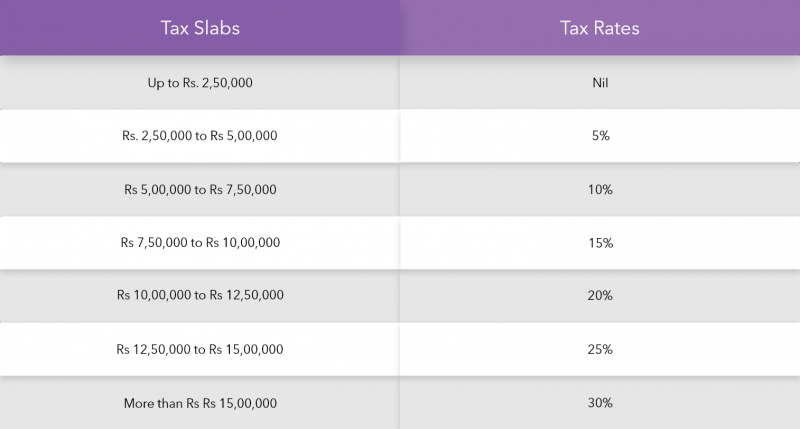Select Rs 10,00,000 to Rs 12,50,000 slab
The height and width of the screenshot is (429, 800).
click(x=200, y=295)
